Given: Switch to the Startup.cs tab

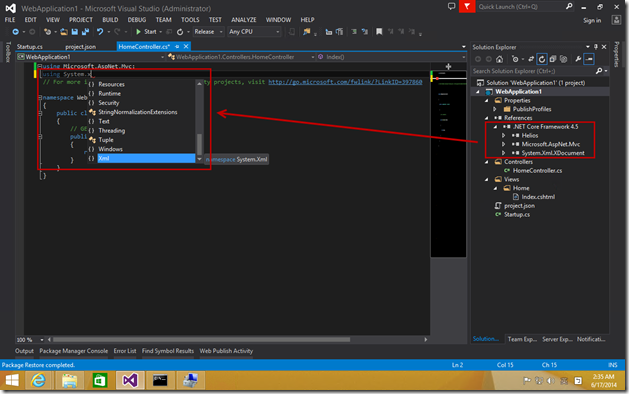Looking at the screenshot, I should (30, 47).
